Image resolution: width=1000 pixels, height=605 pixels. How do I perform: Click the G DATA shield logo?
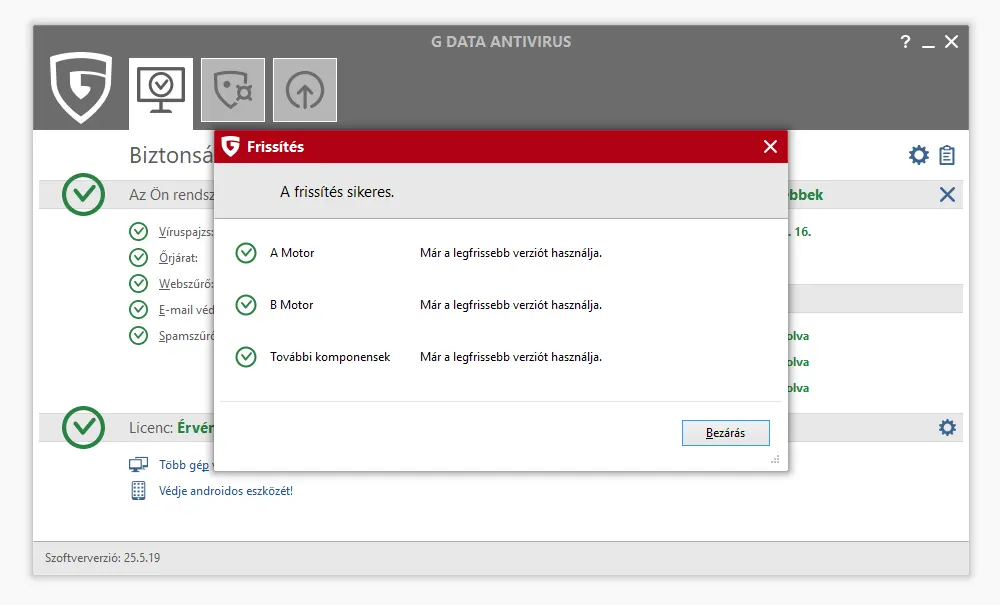81,88
